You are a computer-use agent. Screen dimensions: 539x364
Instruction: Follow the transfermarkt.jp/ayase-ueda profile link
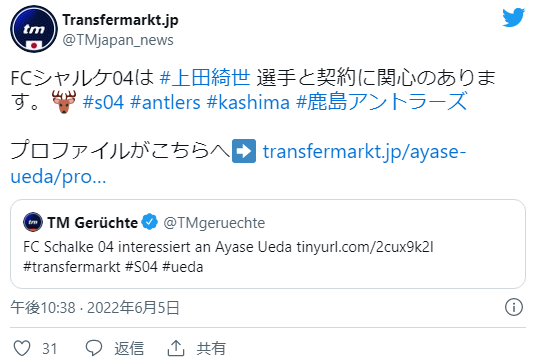(238, 164)
